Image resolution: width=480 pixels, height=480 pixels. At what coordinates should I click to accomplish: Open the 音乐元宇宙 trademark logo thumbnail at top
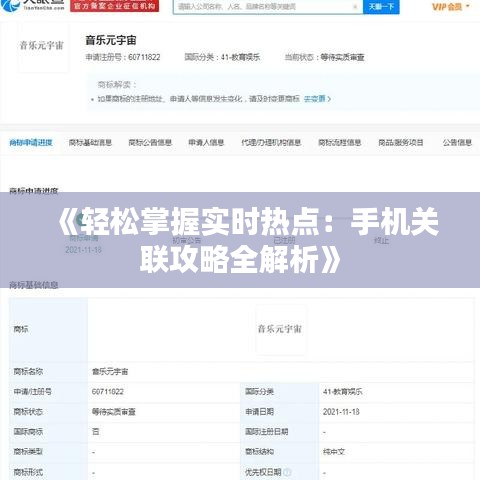coord(42,46)
